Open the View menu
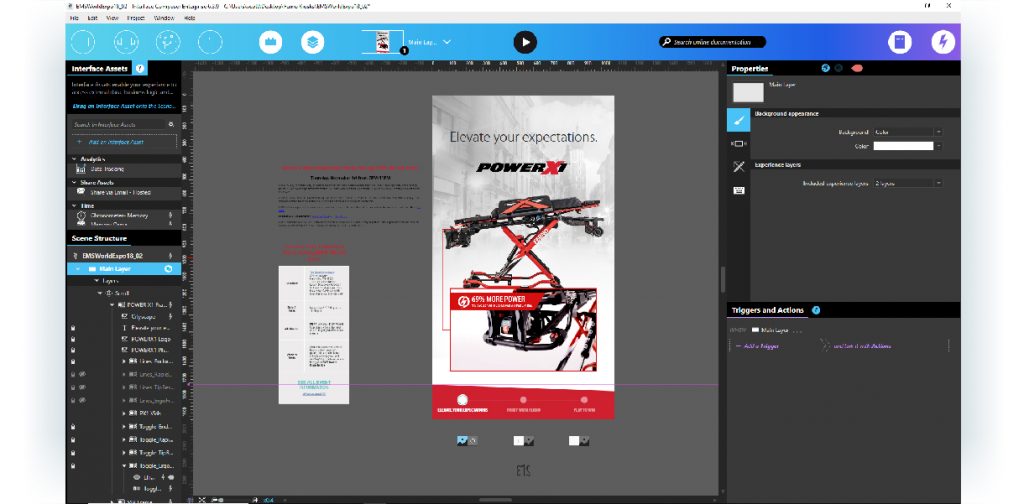1024x504 pixels. [x=112, y=18]
